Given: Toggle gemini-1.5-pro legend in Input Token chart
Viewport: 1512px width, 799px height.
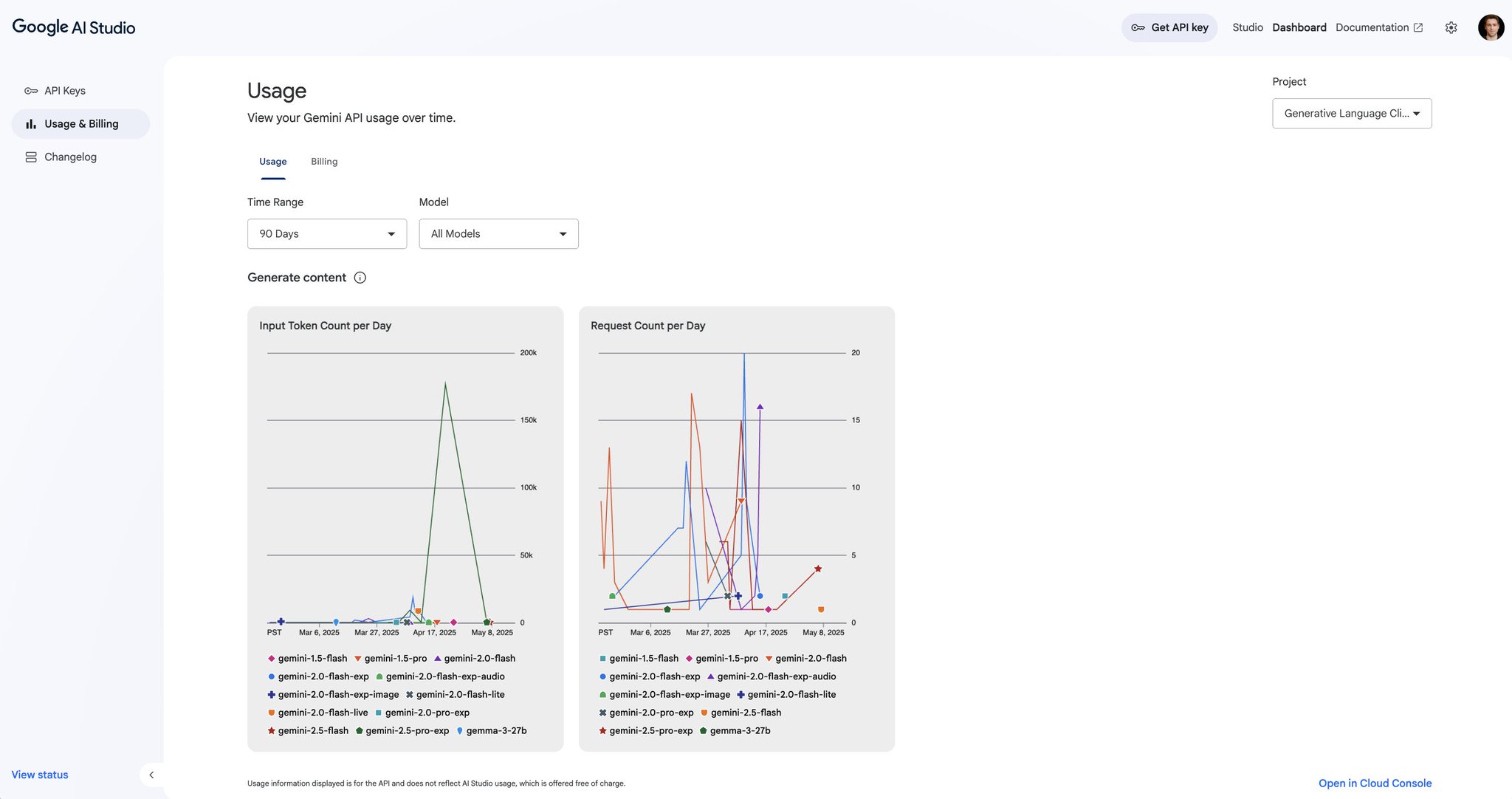Looking at the screenshot, I should pyautogui.click(x=391, y=659).
